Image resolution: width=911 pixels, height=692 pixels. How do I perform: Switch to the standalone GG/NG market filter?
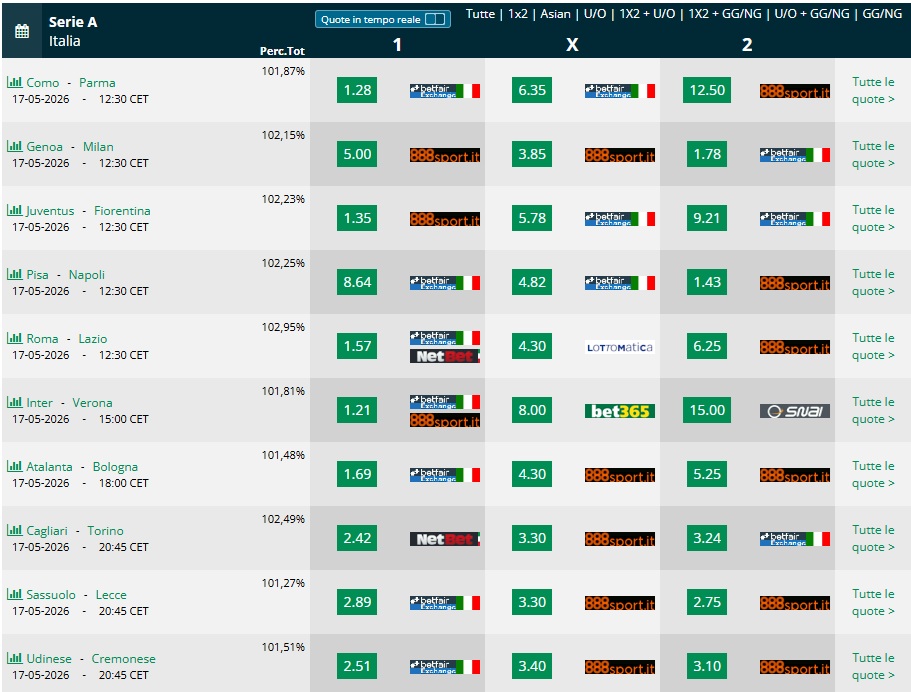pos(882,13)
